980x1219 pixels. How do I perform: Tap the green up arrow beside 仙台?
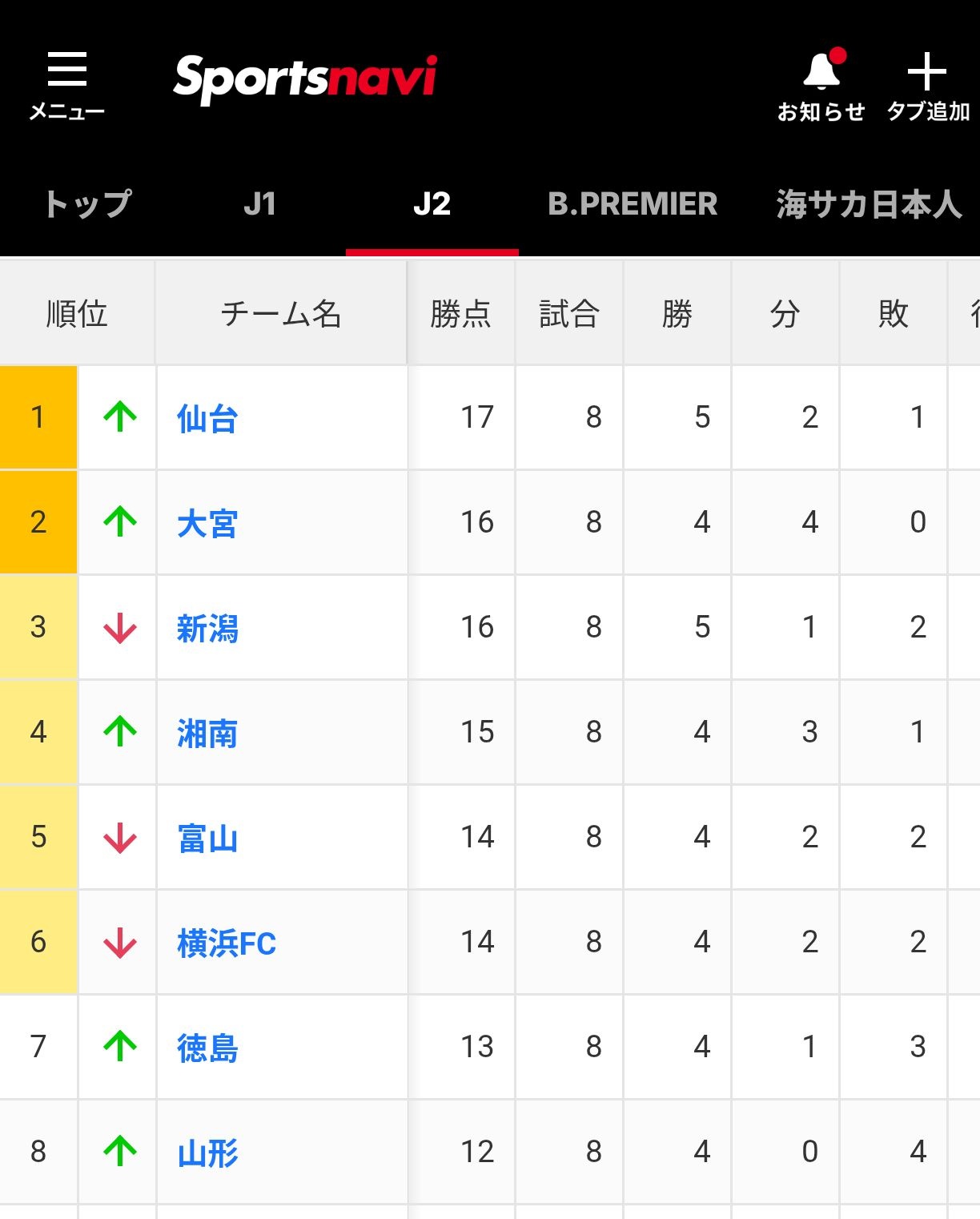(120, 417)
